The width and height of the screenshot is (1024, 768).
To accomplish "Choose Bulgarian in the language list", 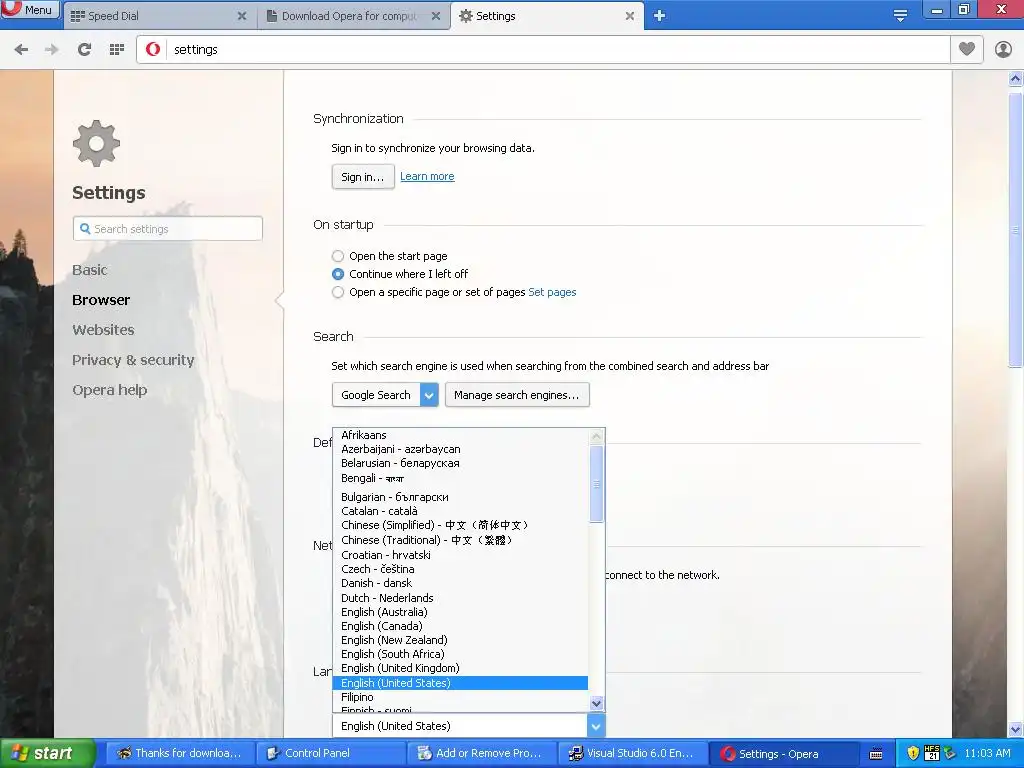I will pyautogui.click(x=460, y=497).
